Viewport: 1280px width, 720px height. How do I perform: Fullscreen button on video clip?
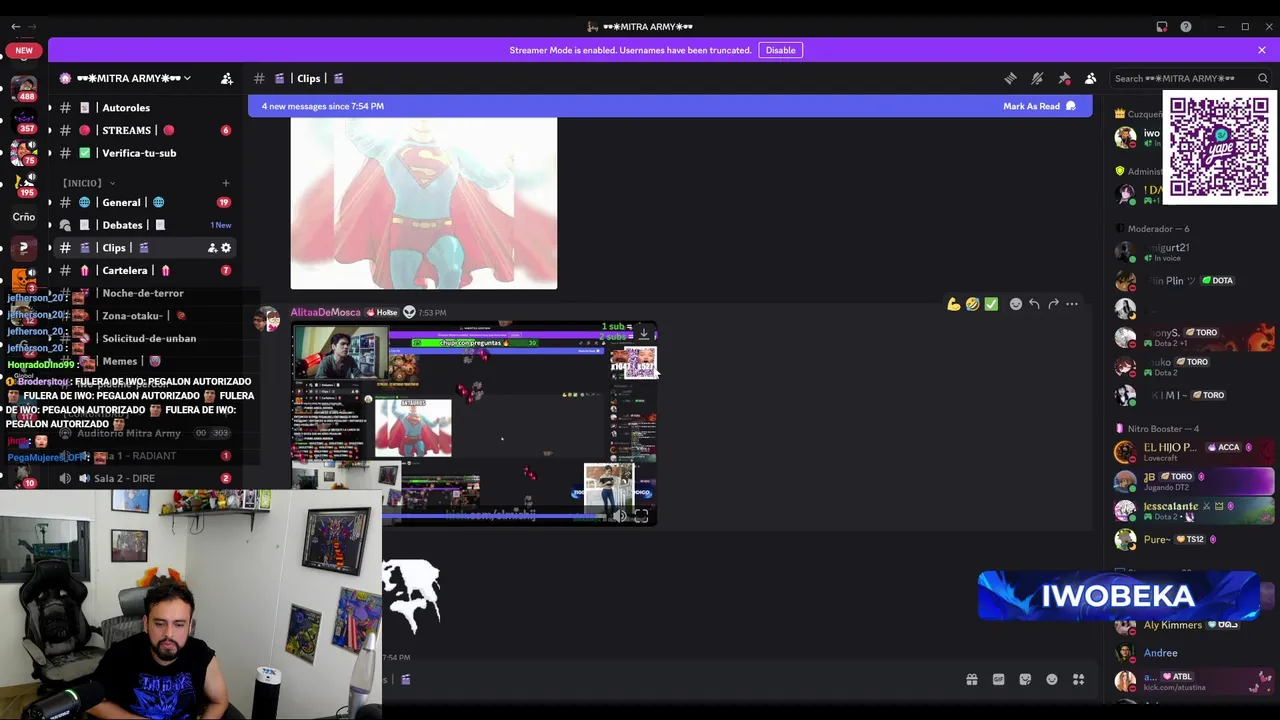coord(641,516)
